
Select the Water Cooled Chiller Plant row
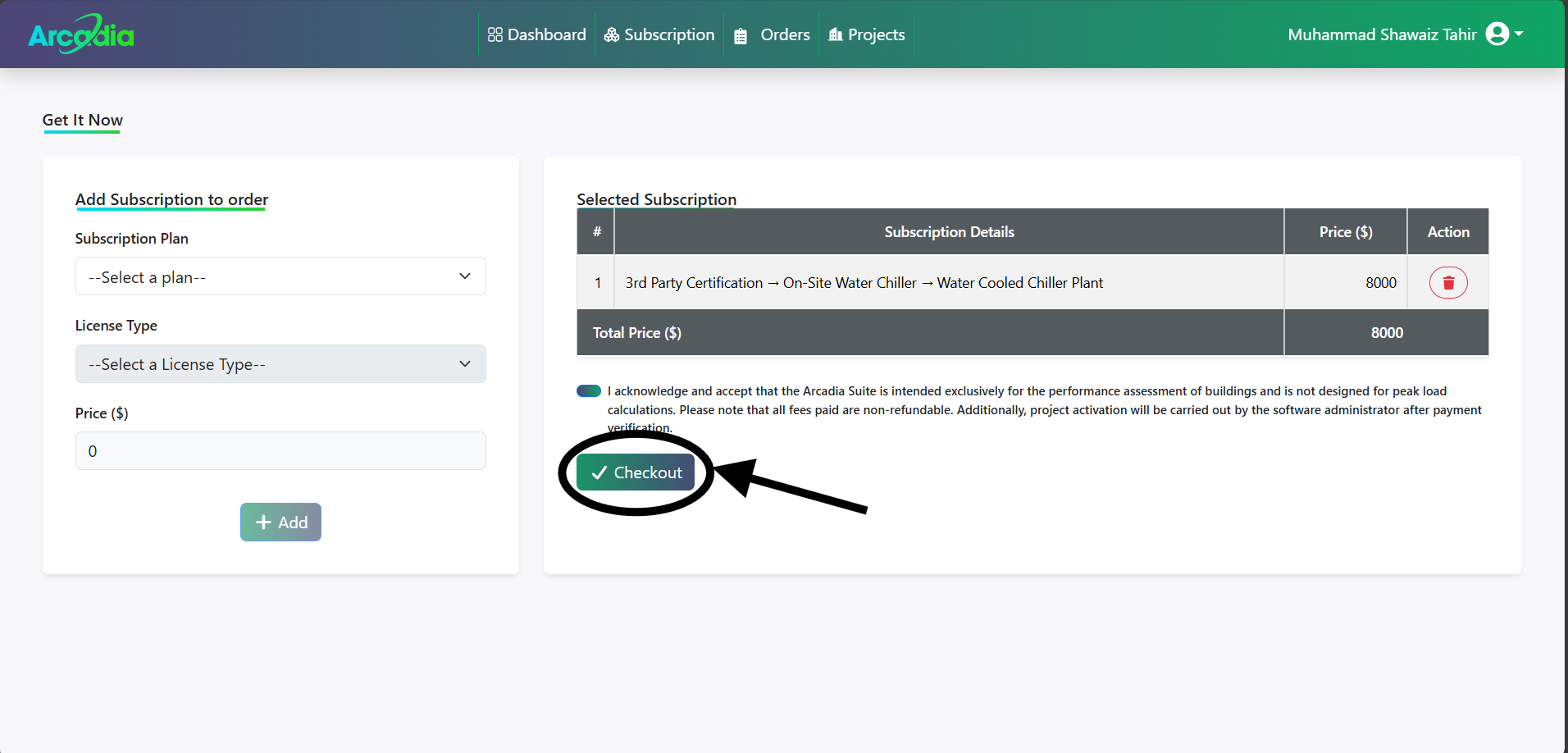click(864, 283)
